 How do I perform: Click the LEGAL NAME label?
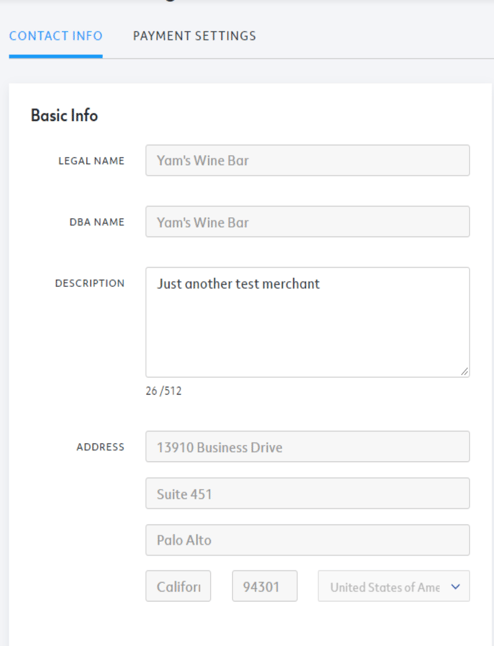pos(91,161)
